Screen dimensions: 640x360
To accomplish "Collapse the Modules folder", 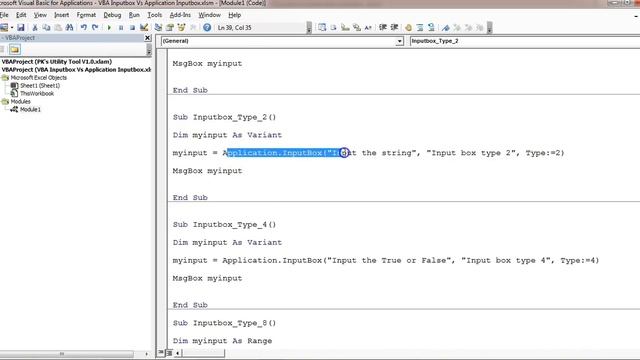I will pyautogui.click(x=5, y=101).
